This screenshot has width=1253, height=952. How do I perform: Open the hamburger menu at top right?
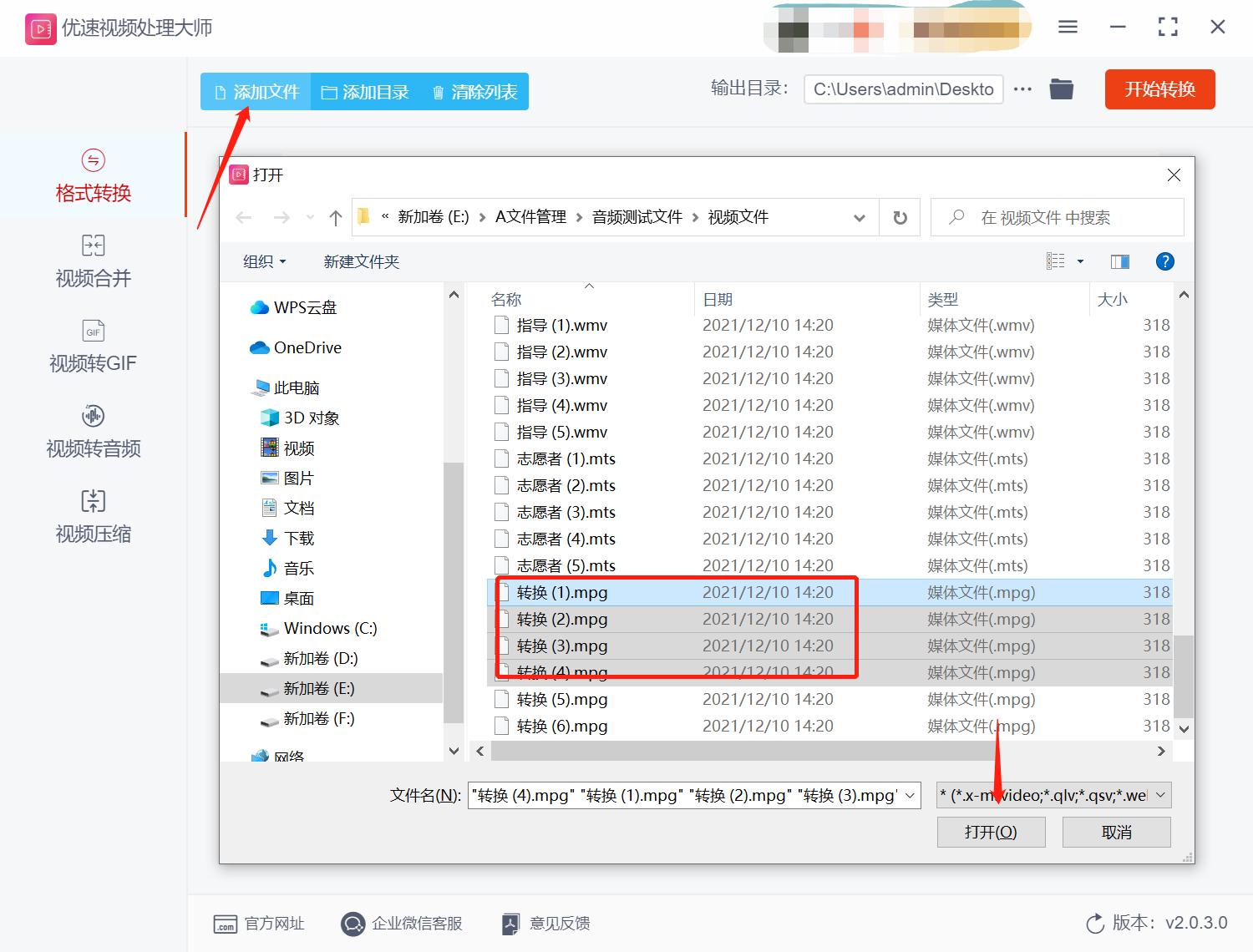(1067, 26)
